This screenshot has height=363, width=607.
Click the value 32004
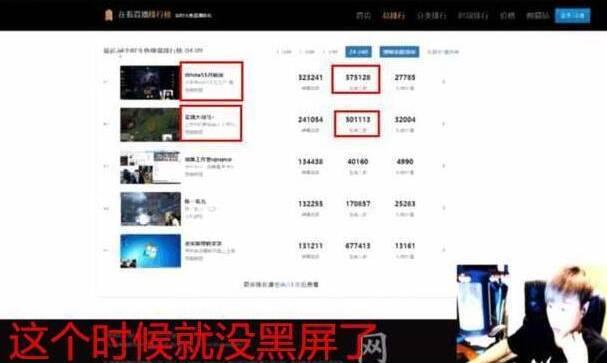405,120
